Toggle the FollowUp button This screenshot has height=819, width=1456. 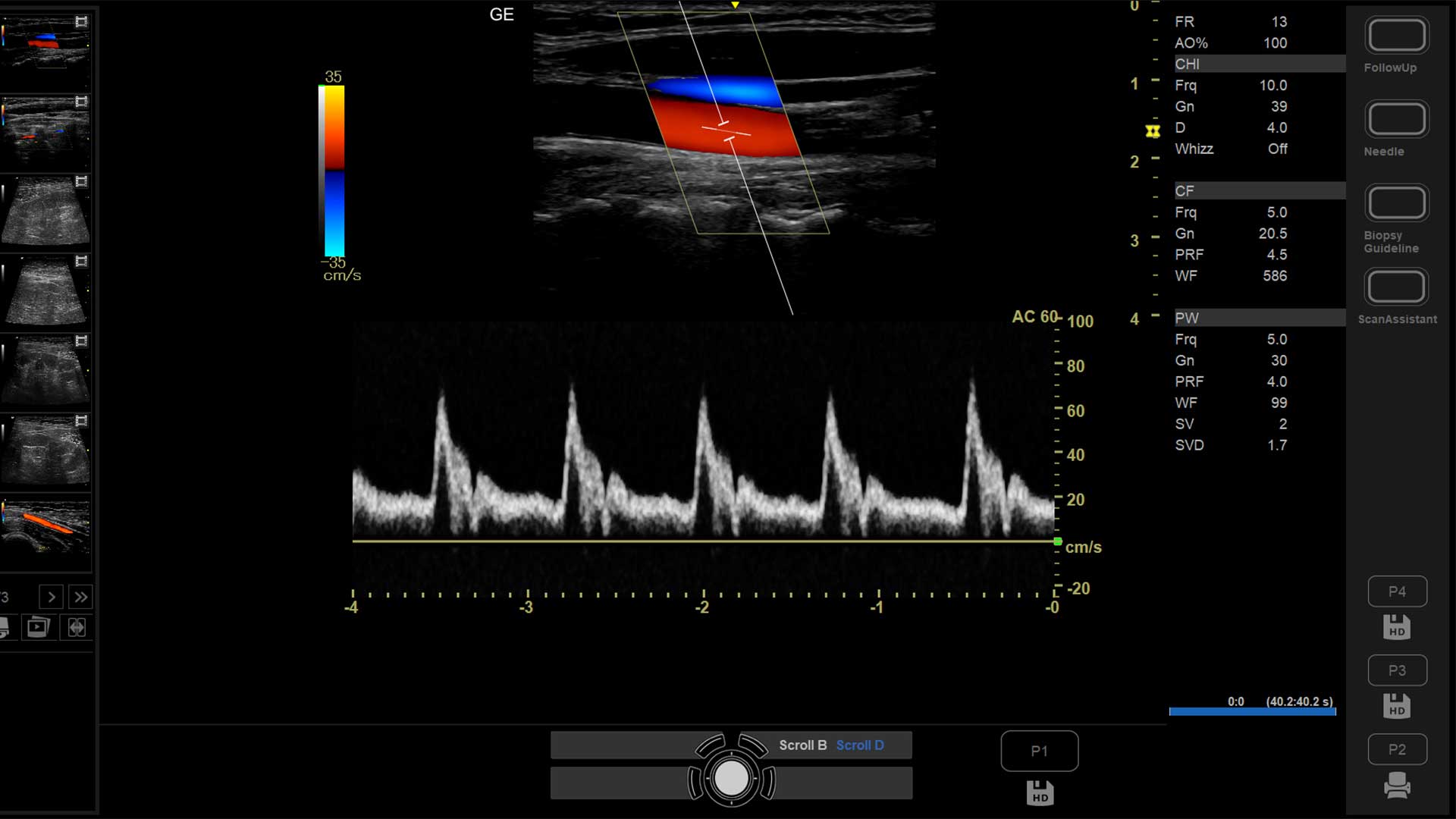[1397, 36]
